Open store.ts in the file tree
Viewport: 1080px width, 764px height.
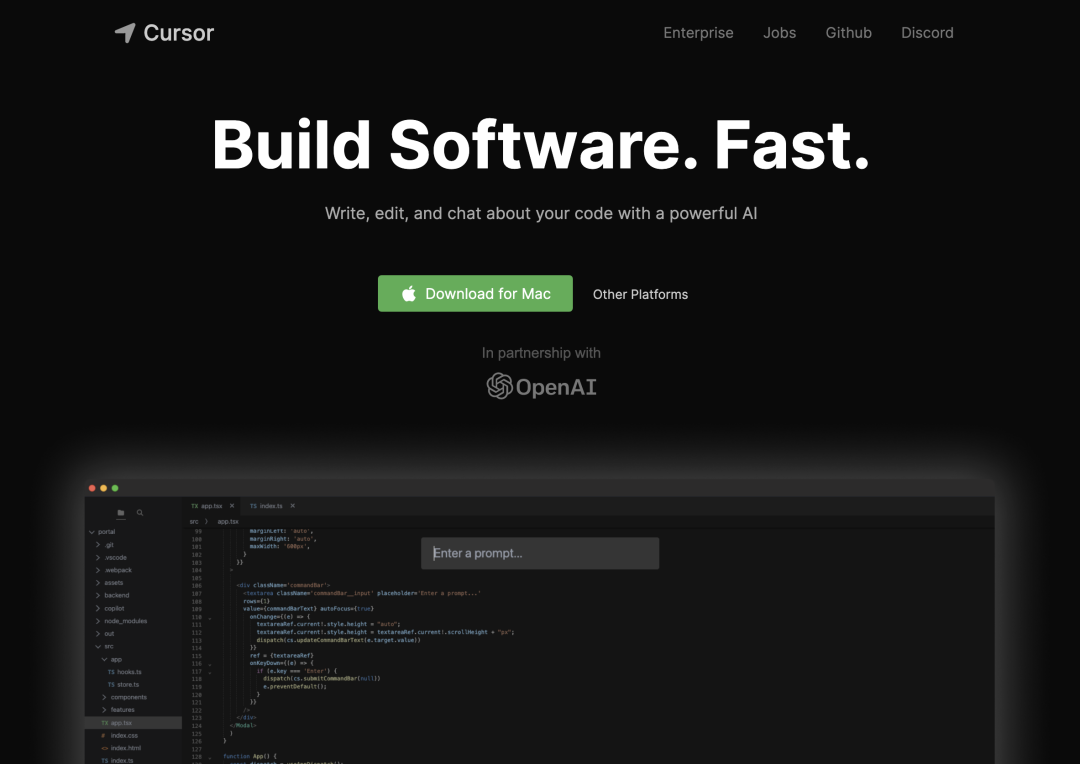click(123, 685)
